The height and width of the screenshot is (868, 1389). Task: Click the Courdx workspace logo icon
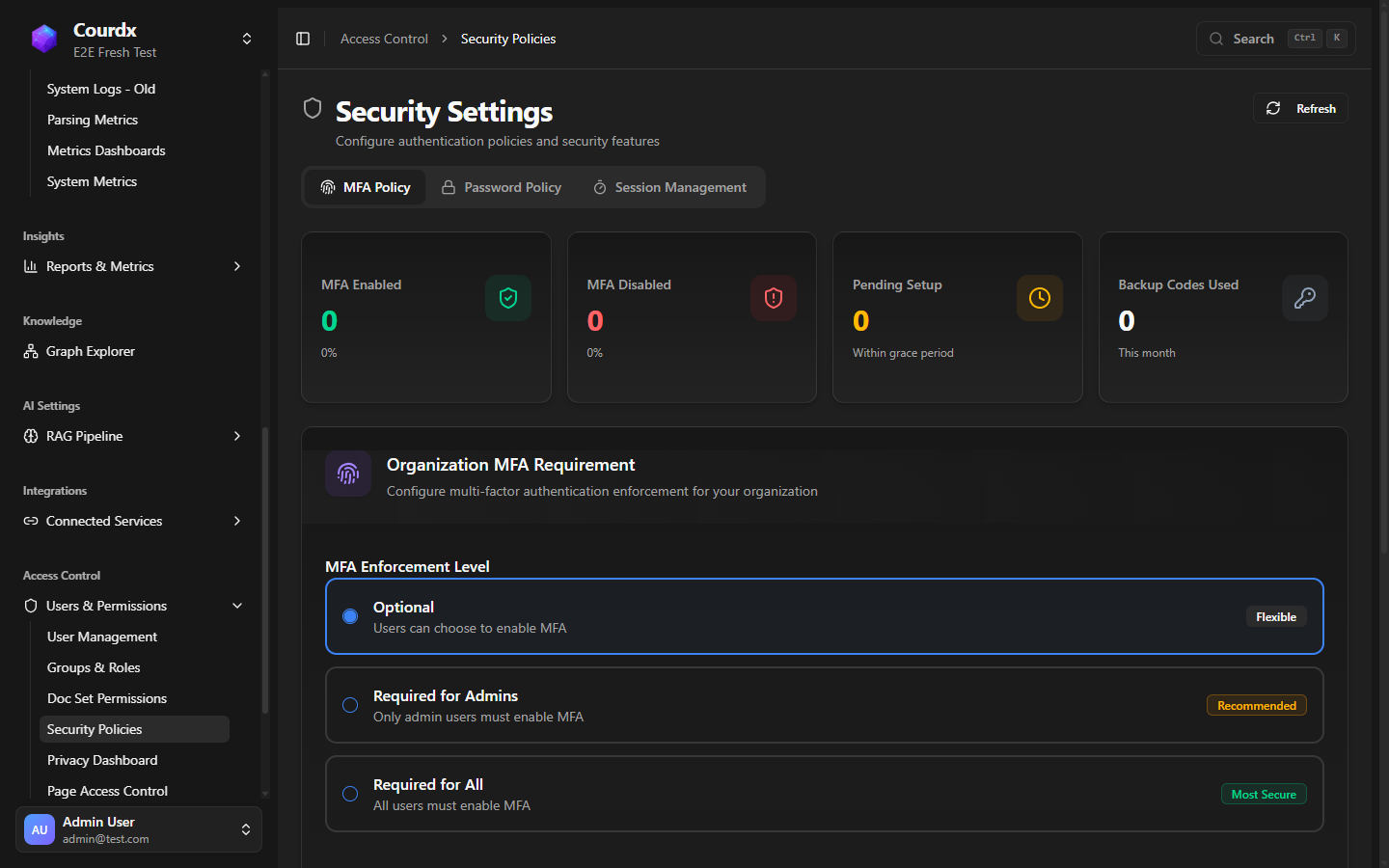tap(43, 38)
